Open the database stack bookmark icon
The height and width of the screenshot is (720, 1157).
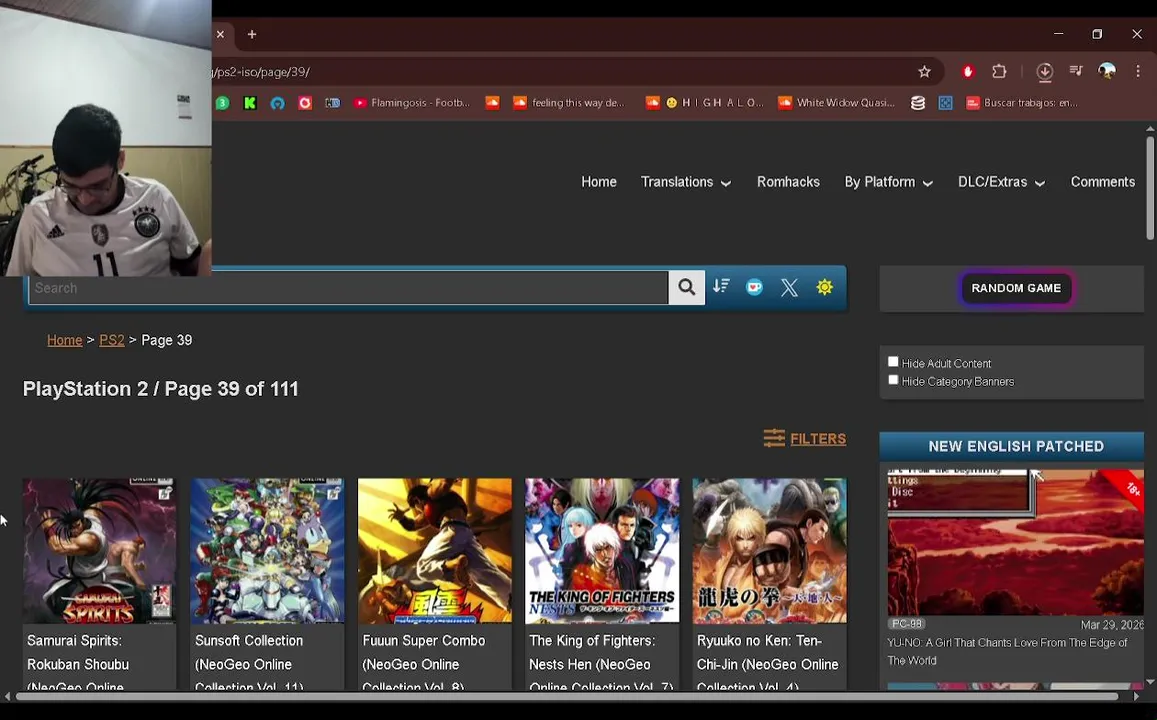(x=918, y=103)
